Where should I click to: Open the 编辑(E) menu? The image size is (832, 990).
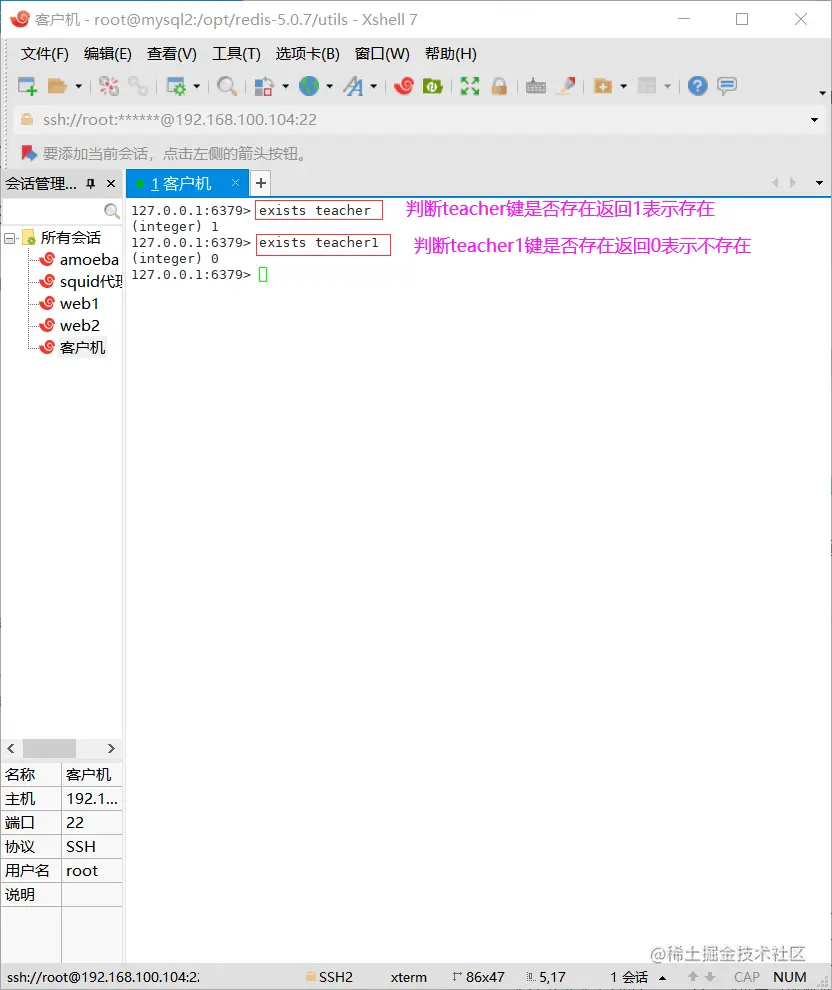107,54
